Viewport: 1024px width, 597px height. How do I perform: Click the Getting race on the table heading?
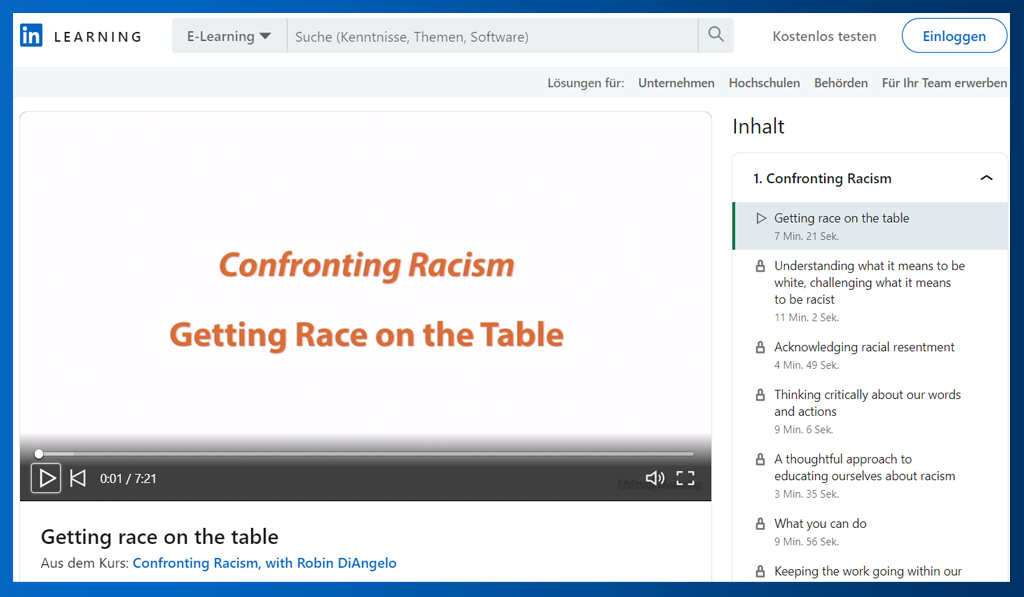pos(159,536)
